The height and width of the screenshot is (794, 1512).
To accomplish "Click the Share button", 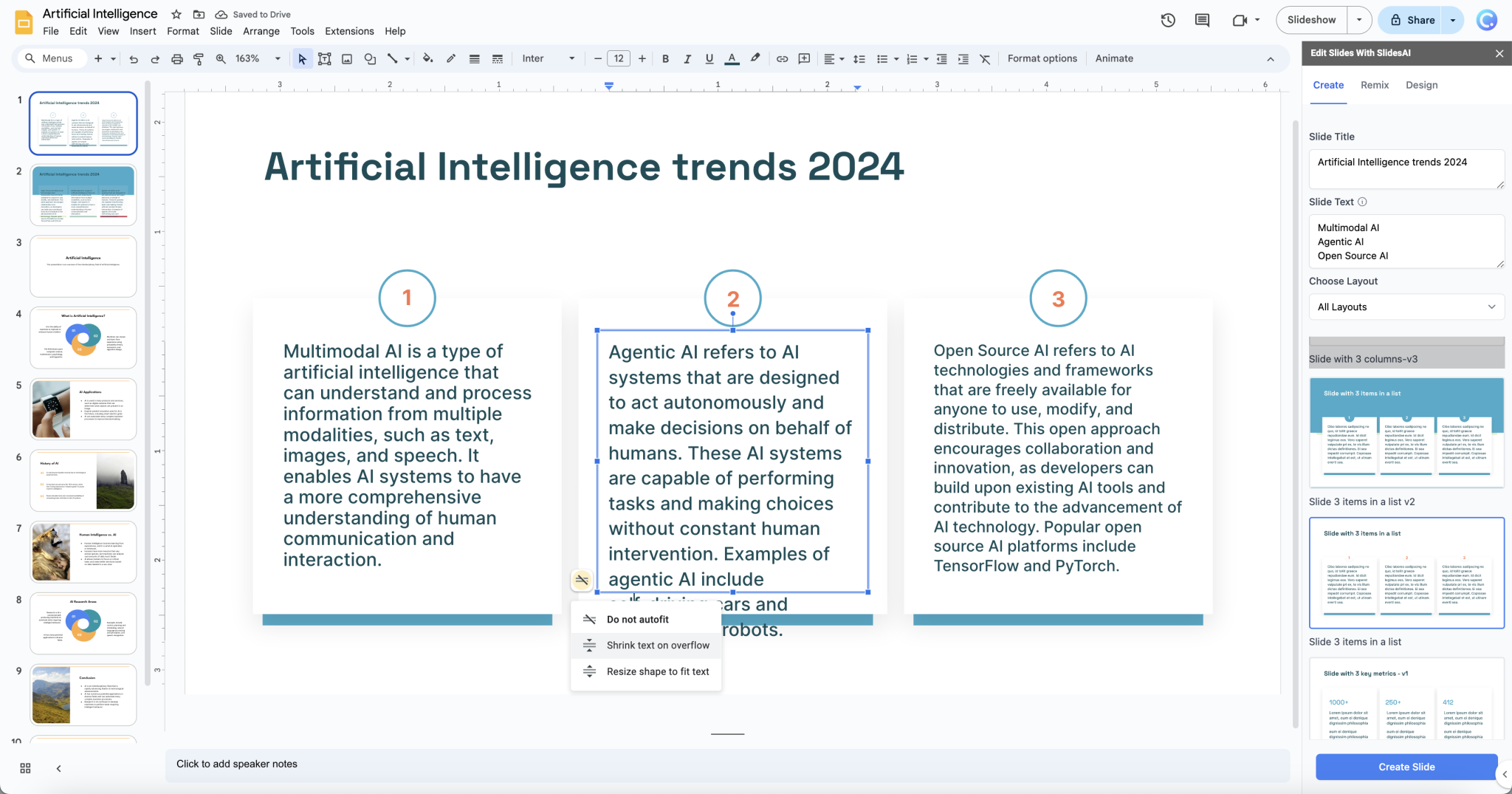I will [x=1421, y=20].
